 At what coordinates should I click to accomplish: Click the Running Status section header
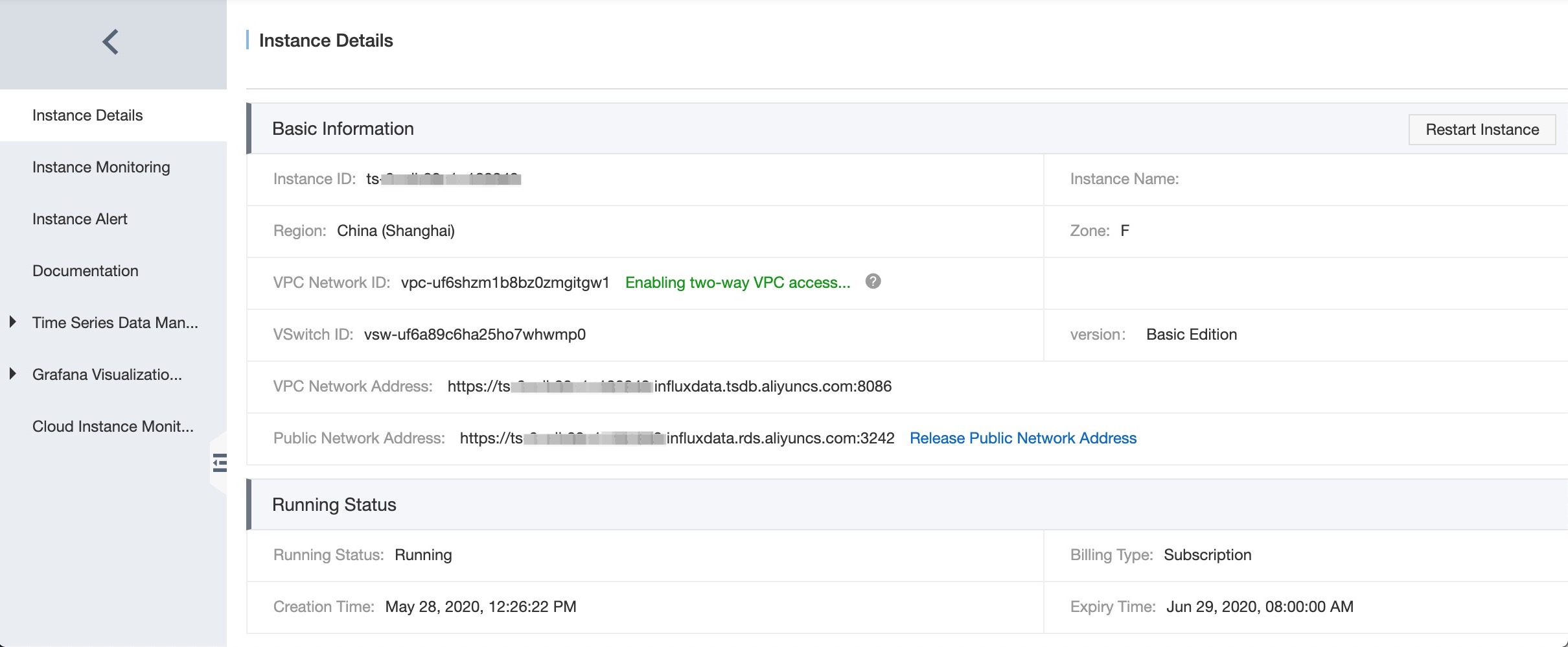[334, 504]
